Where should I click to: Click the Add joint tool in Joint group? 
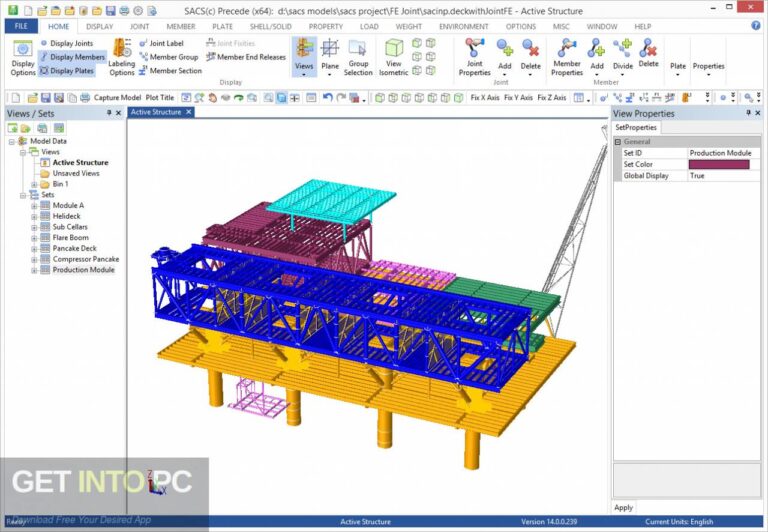coord(504,58)
